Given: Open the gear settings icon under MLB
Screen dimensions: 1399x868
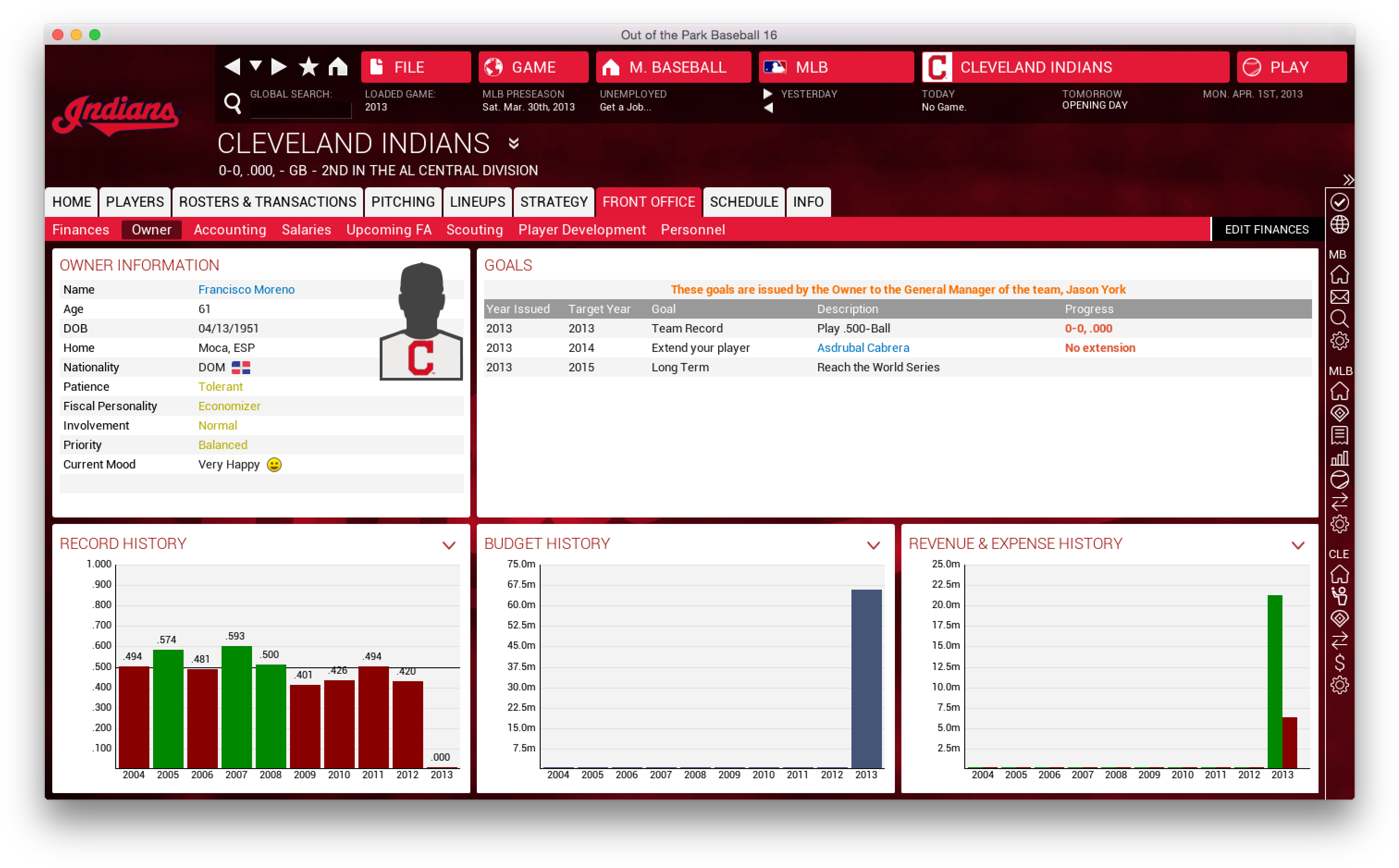Looking at the screenshot, I should 1339,524.
